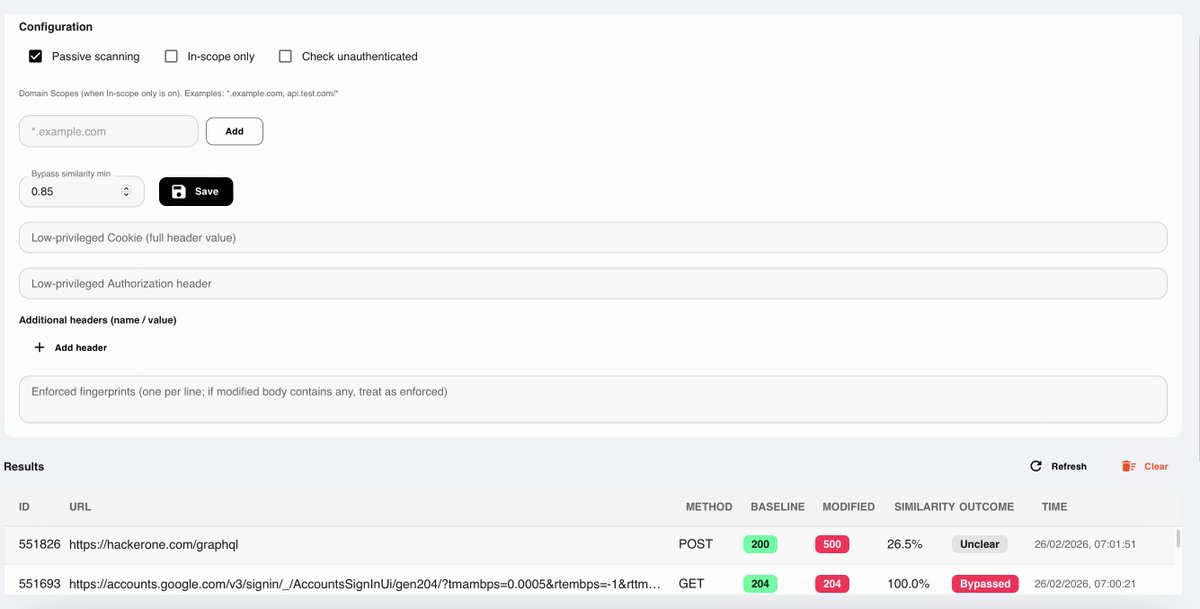The width and height of the screenshot is (1200, 609).
Task: Click the 0.85 similarity value field
Action: click(82, 191)
